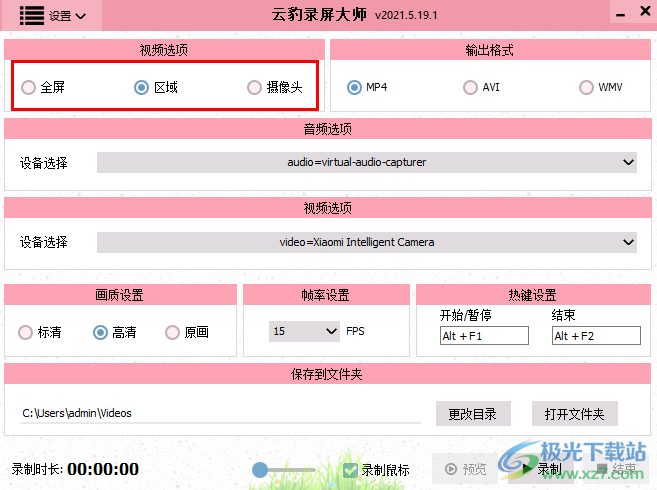Viewport: 657px width, 490px height.
Task: Open the FPS frame rate dropdown
Action: coord(304,331)
